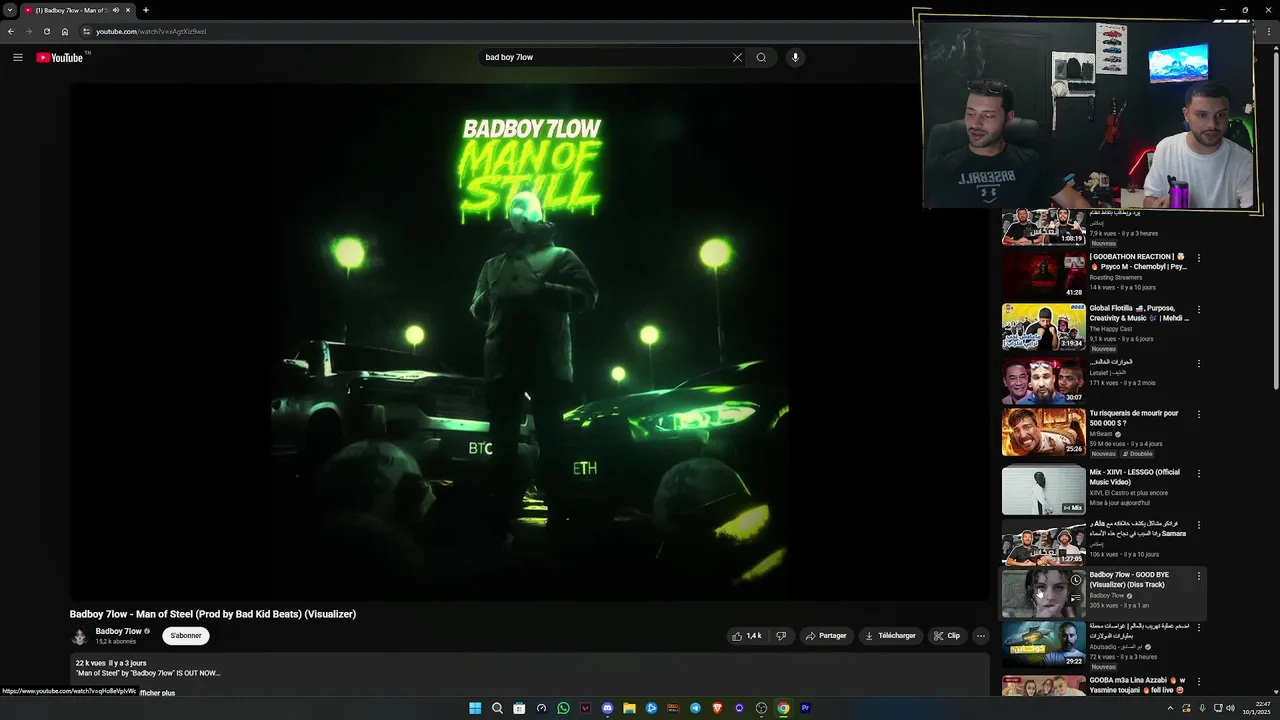Go back in browser history
This screenshot has width=1280, height=720.
(x=10, y=31)
